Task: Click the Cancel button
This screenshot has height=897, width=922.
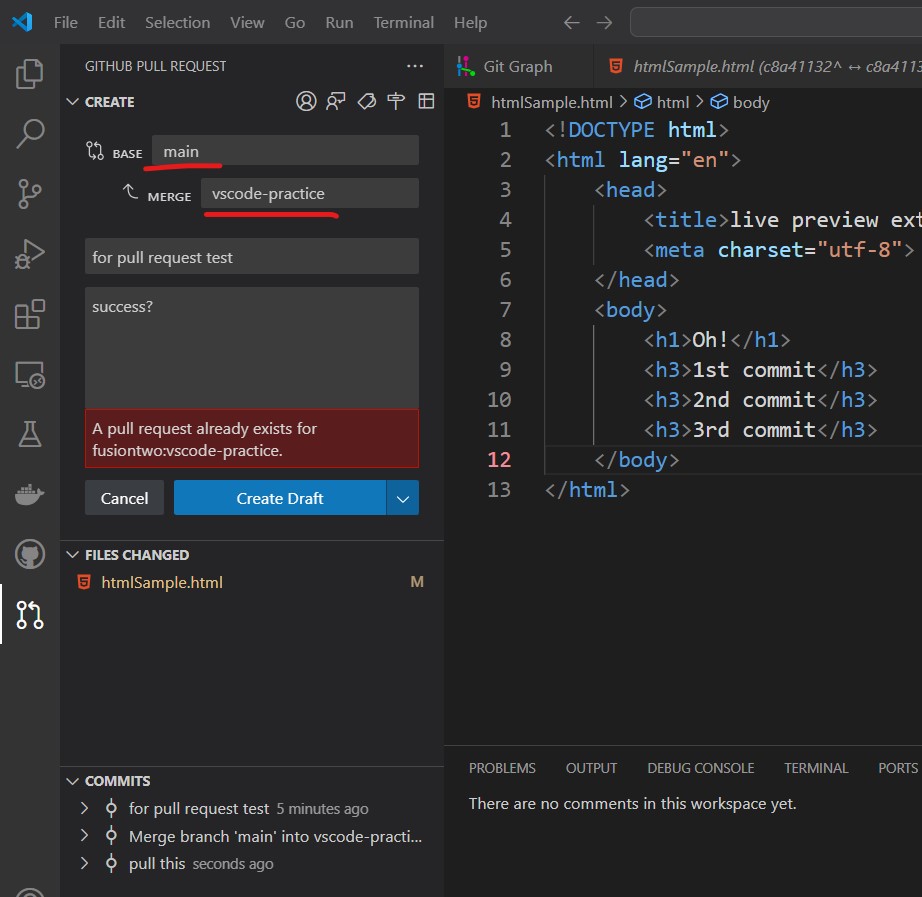Action: click(x=124, y=498)
